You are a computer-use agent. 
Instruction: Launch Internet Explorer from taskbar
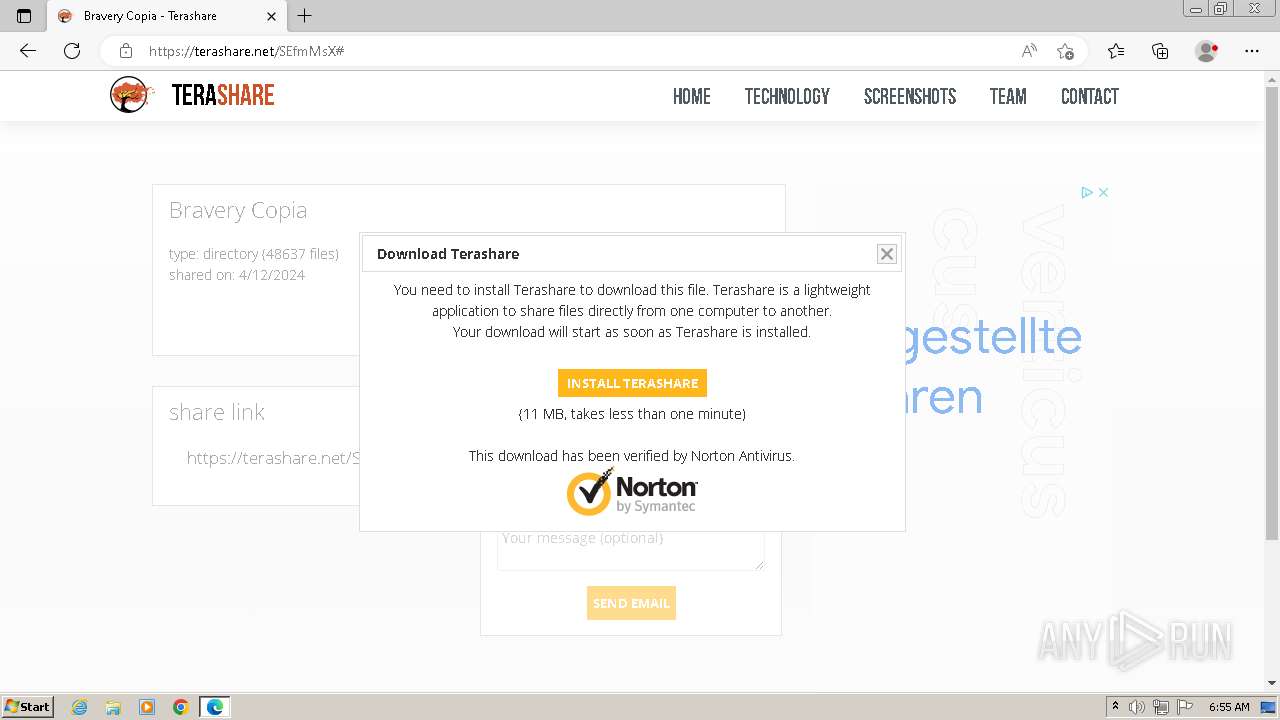pos(80,707)
